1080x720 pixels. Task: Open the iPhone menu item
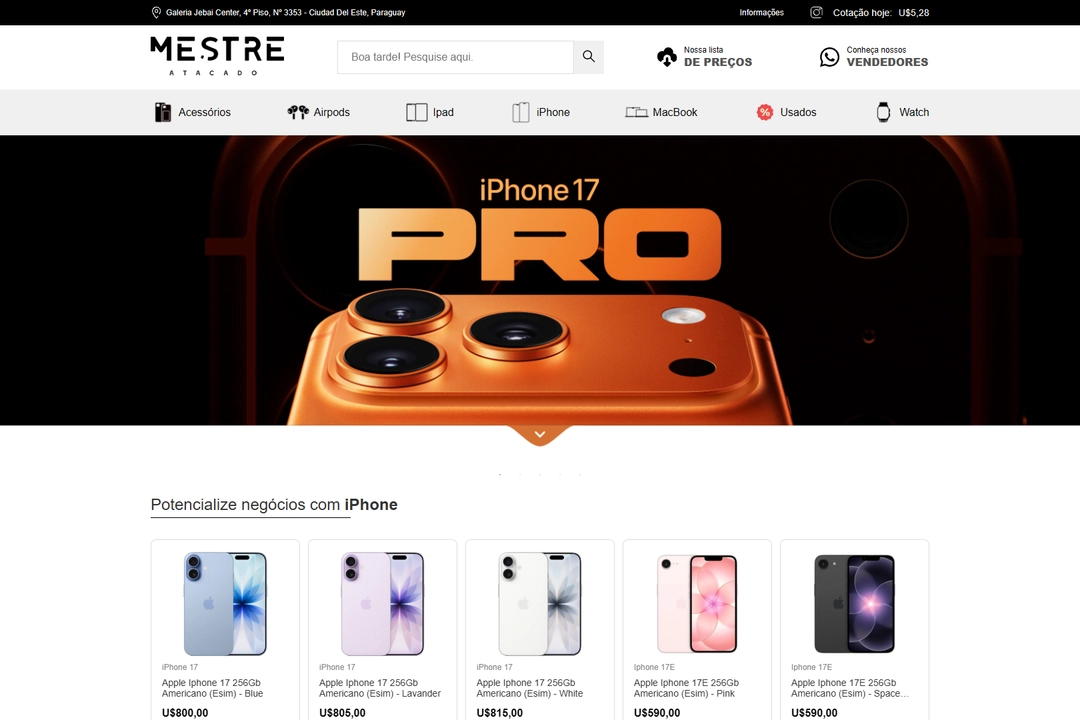pos(541,112)
